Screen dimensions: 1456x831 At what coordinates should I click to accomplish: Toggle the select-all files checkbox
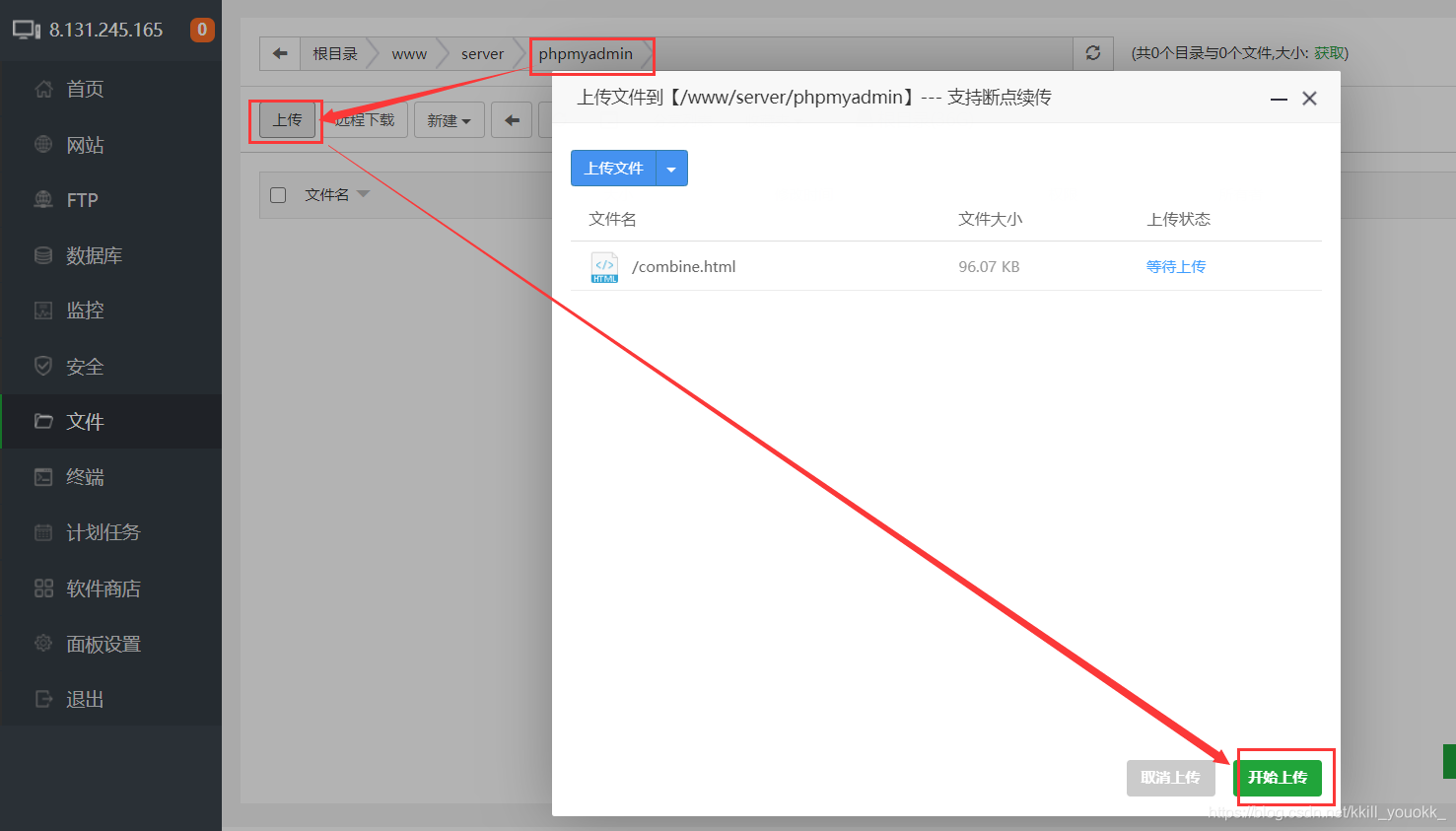point(278,195)
